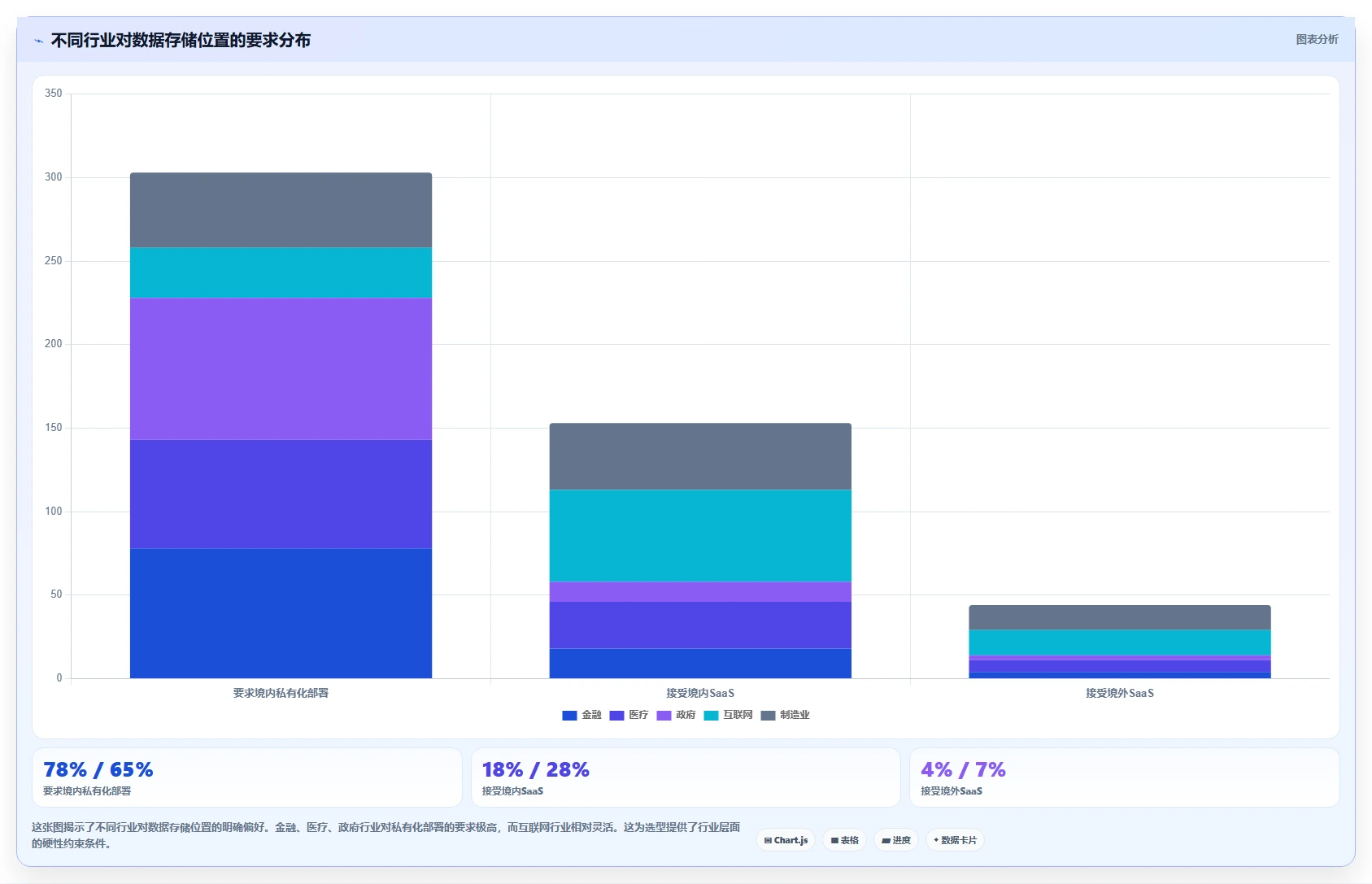Image resolution: width=1372 pixels, height=884 pixels.
Task: Click the chart title 不同行业对数据存储位置的要求分布
Action: pyautogui.click(x=181, y=41)
